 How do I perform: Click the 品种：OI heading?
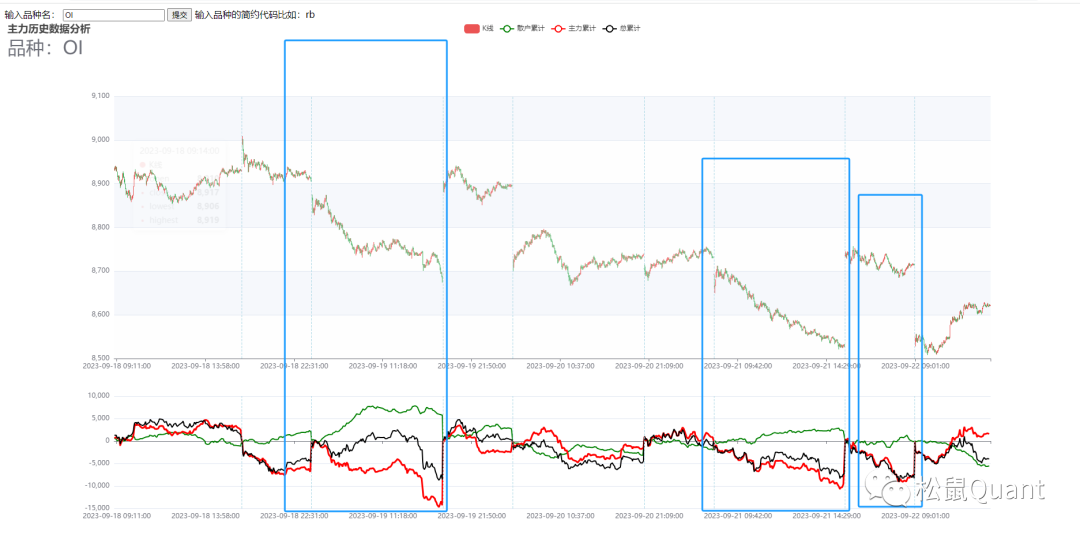pos(46,48)
